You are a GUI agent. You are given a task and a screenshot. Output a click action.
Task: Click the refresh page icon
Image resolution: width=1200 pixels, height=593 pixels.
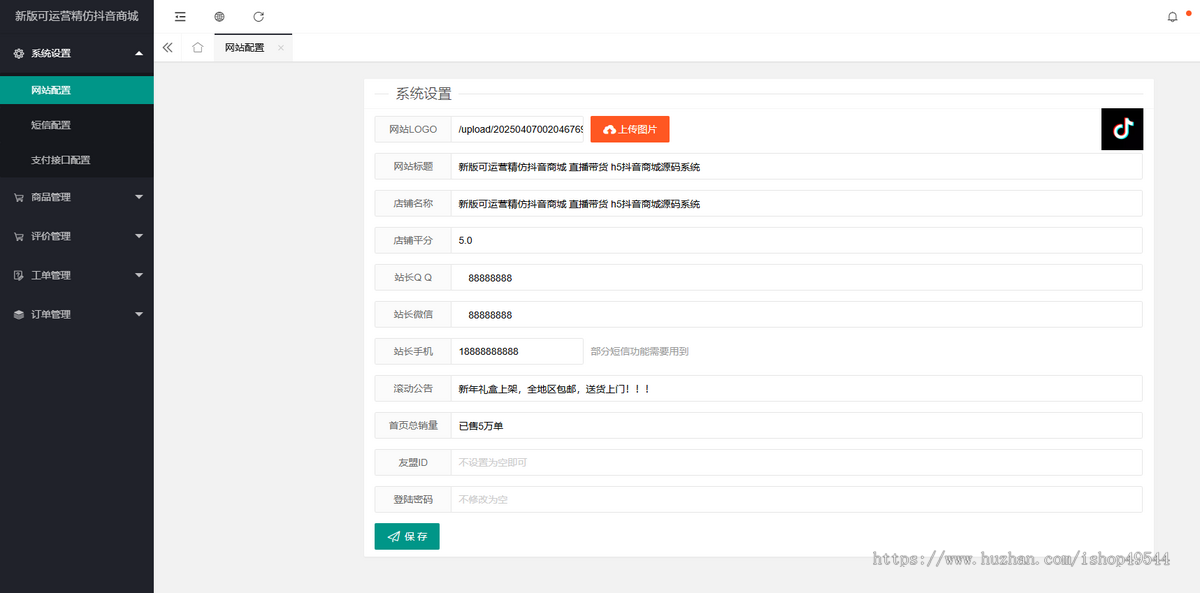[x=259, y=17]
